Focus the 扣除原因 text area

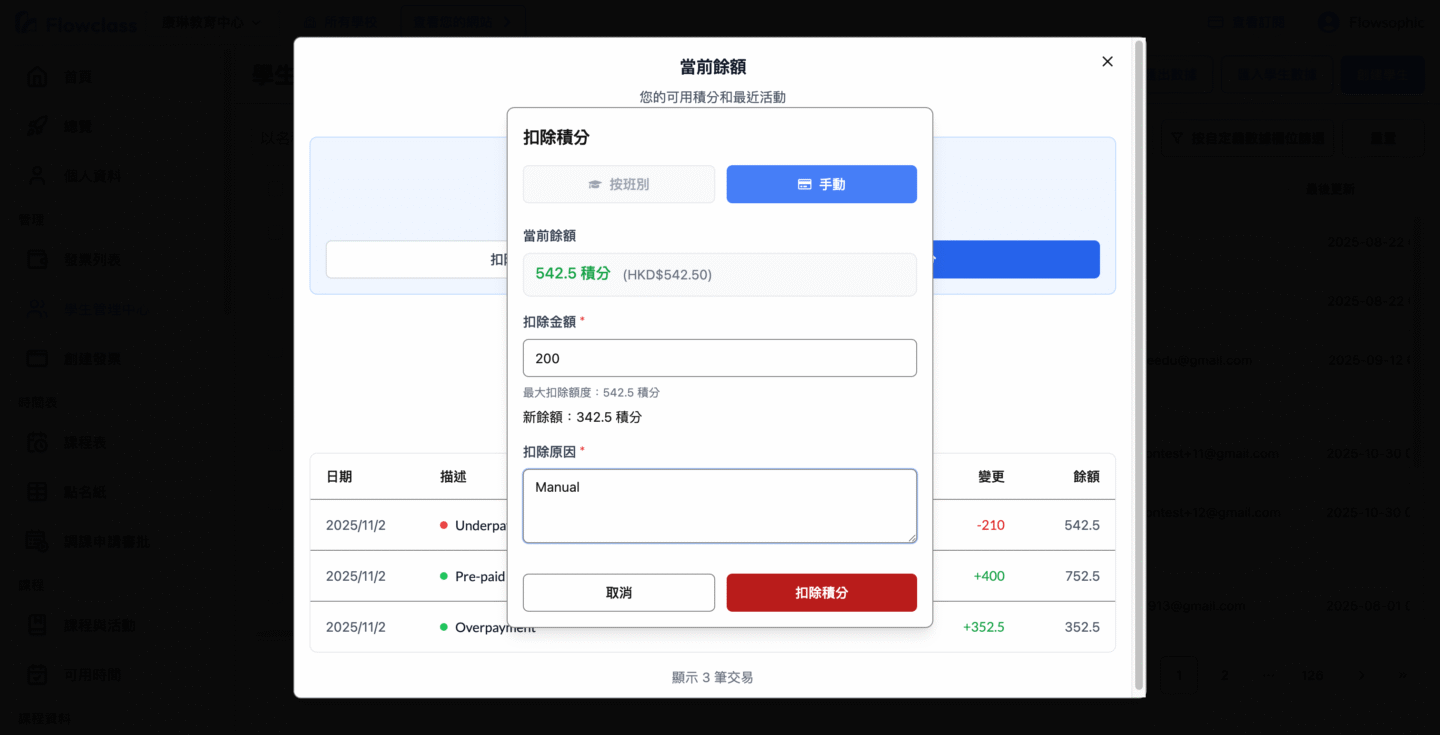(x=719, y=506)
